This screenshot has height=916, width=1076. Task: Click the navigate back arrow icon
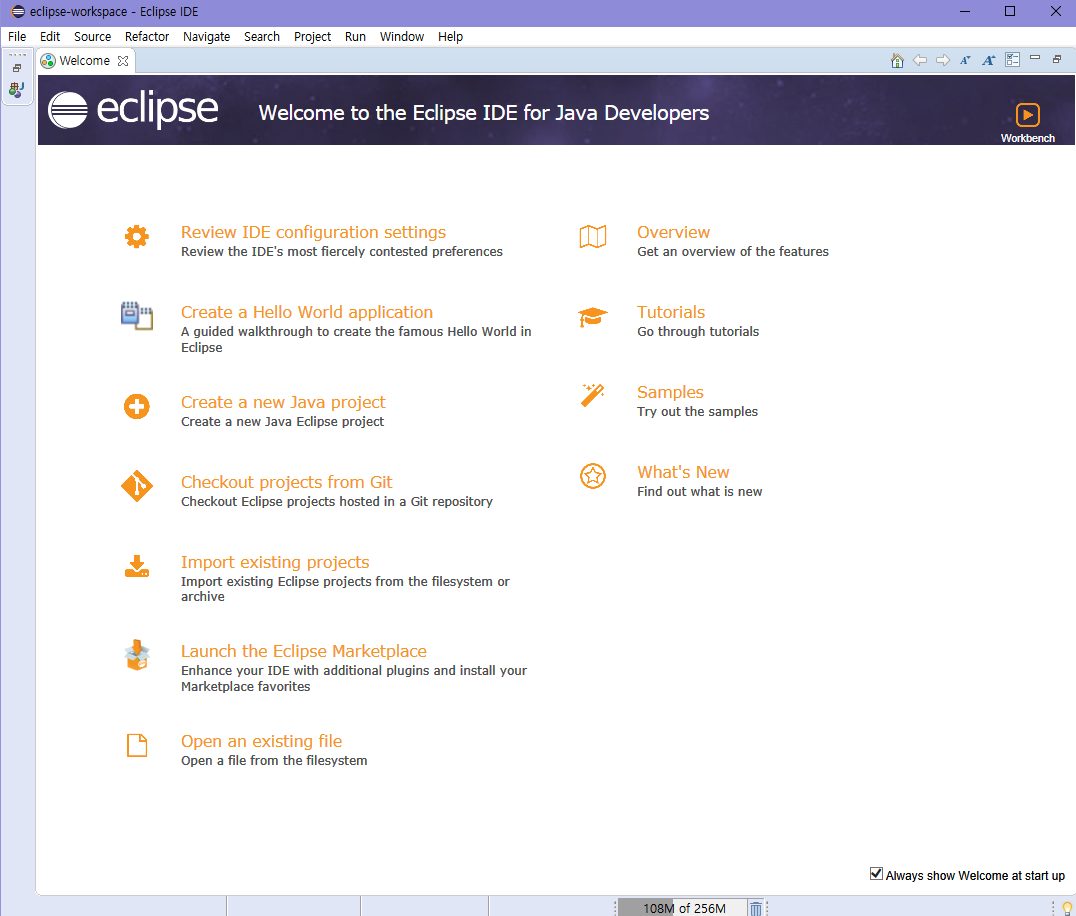point(920,60)
